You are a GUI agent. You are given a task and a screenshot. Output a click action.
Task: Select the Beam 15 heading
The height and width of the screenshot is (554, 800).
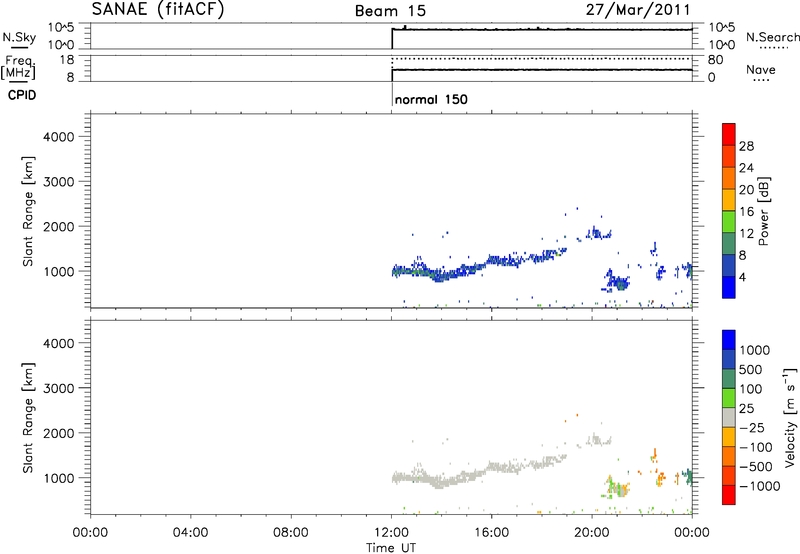(390, 11)
